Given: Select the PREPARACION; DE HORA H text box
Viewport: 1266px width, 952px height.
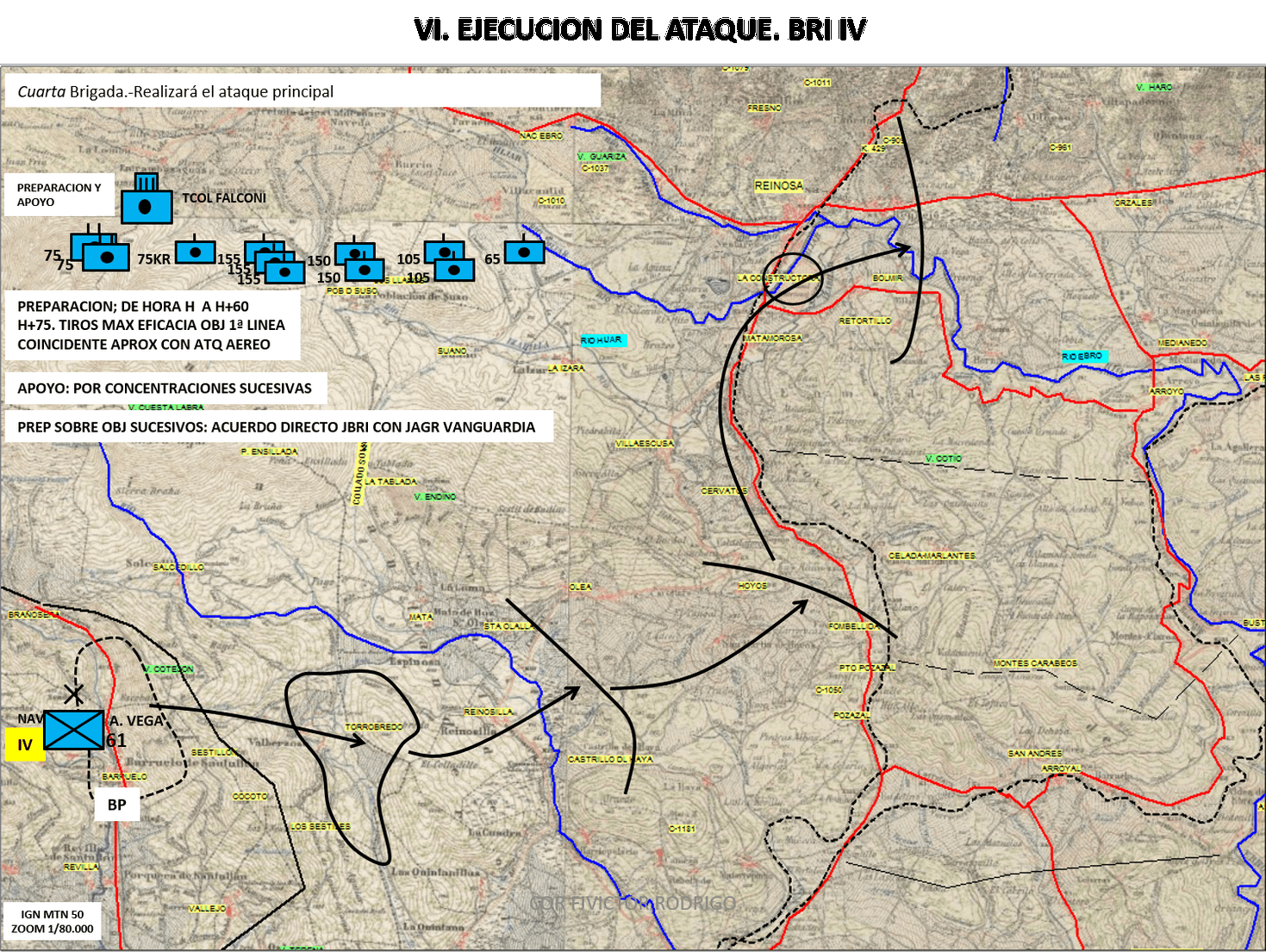Looking at the screenshot, I should 153,326.
